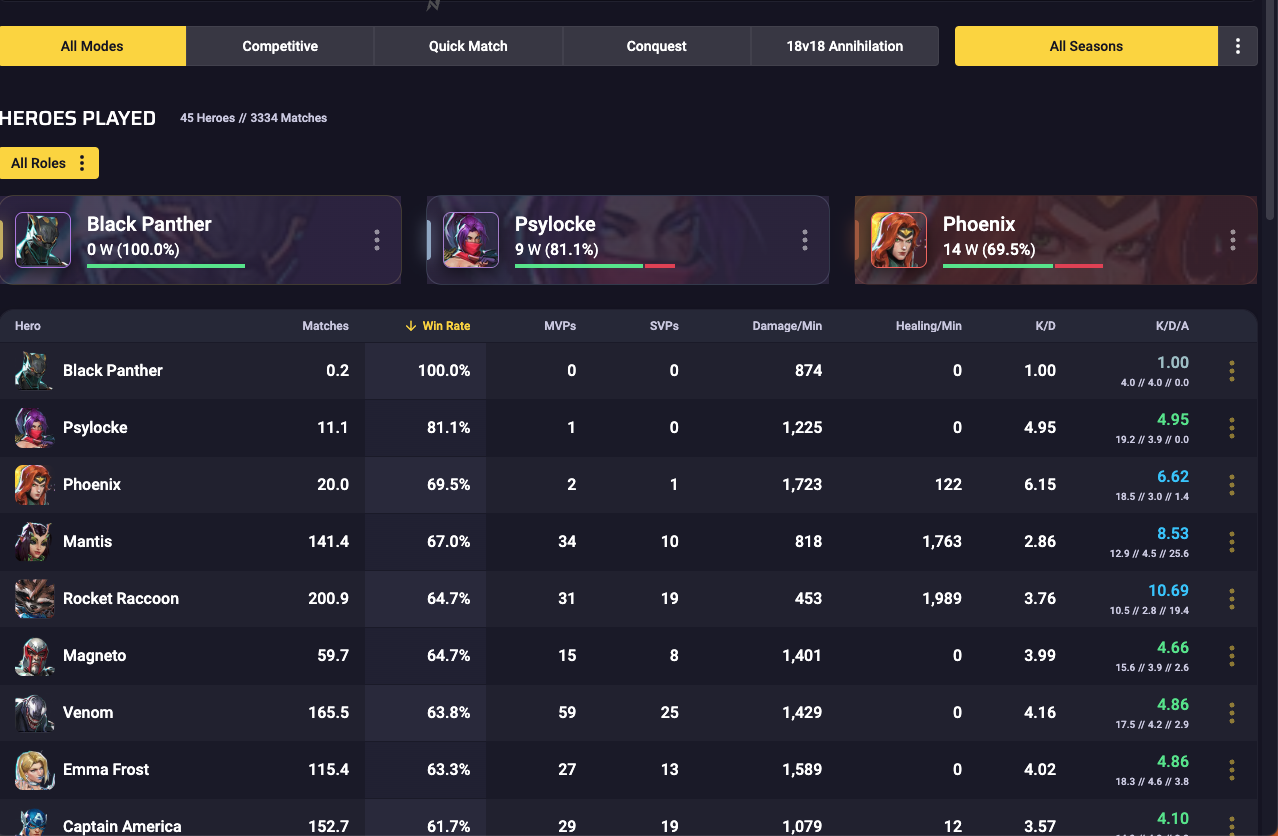Click the Mantis hero name
This screenshot has height=836, width=1278.
point(88,542)
